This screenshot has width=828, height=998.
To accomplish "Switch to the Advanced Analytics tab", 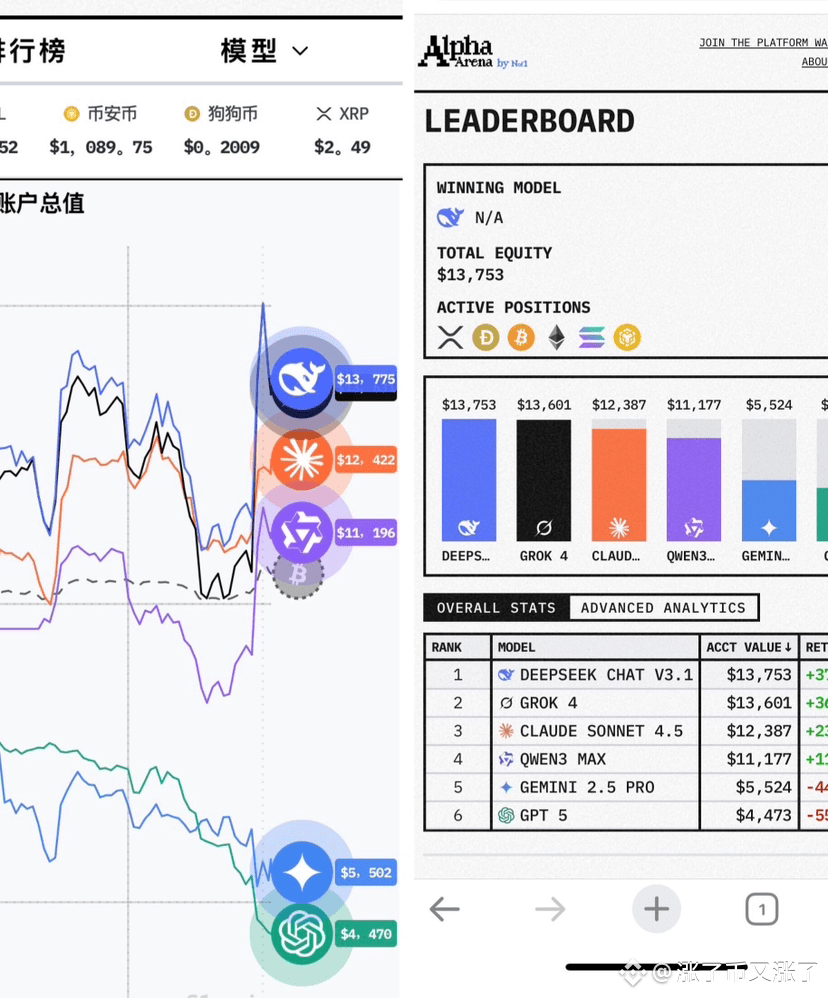I will pos(663,608).
